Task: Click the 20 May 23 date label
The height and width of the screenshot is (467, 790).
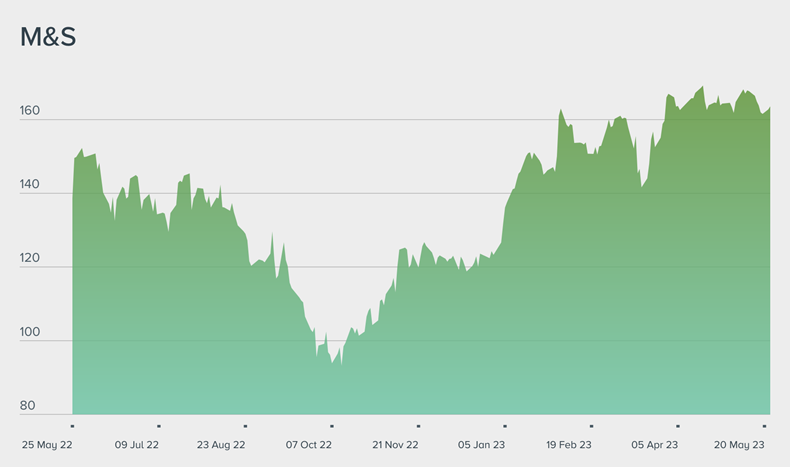Action: (741, 444)
